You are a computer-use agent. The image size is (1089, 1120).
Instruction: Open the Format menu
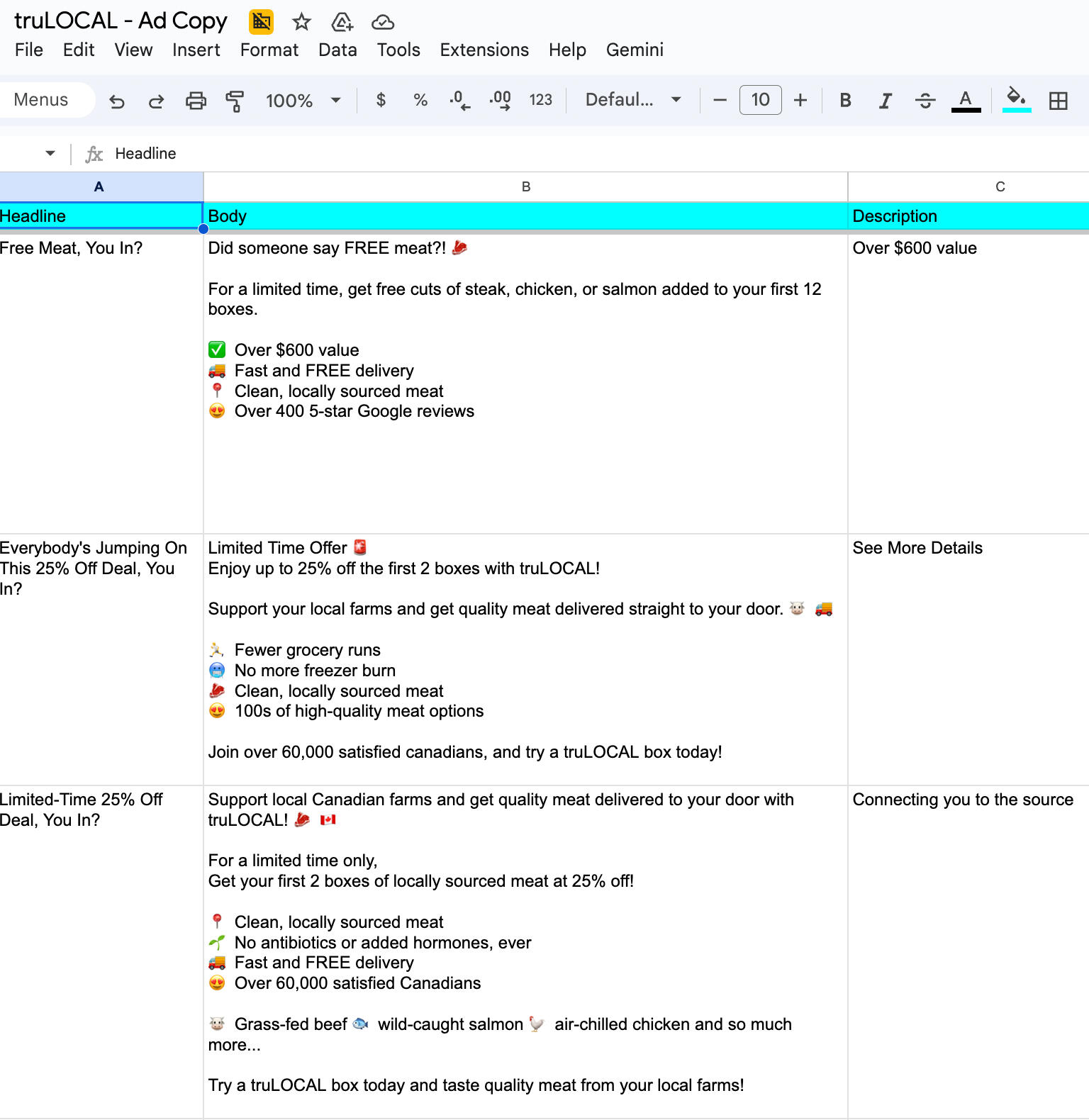269,50
